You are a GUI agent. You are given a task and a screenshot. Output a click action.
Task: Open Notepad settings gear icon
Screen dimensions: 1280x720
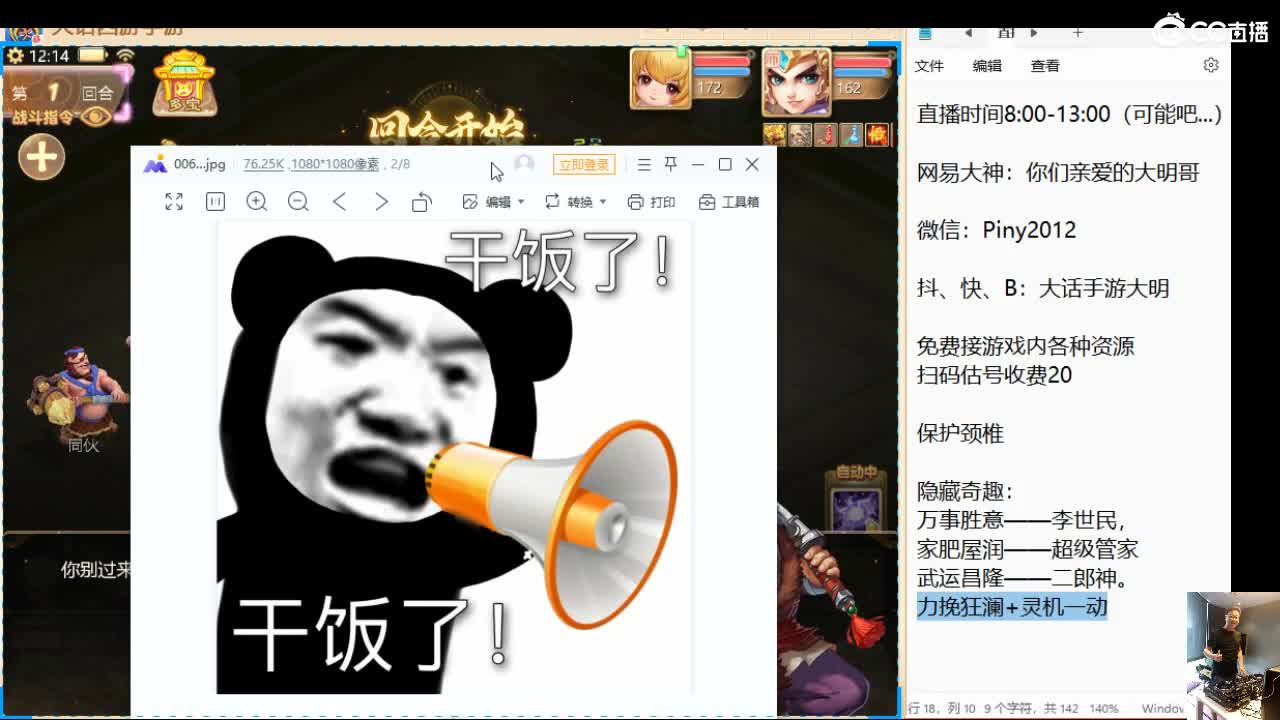coord(1211,65)
